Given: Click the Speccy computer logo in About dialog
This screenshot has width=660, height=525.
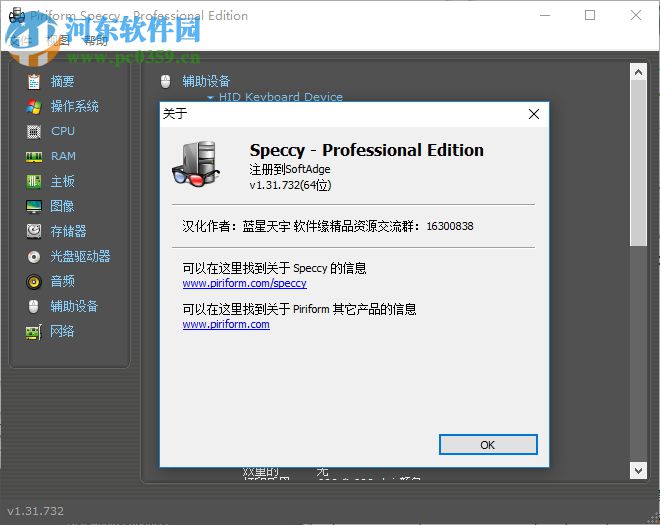Looking at the screenshot, I should 196,164.
